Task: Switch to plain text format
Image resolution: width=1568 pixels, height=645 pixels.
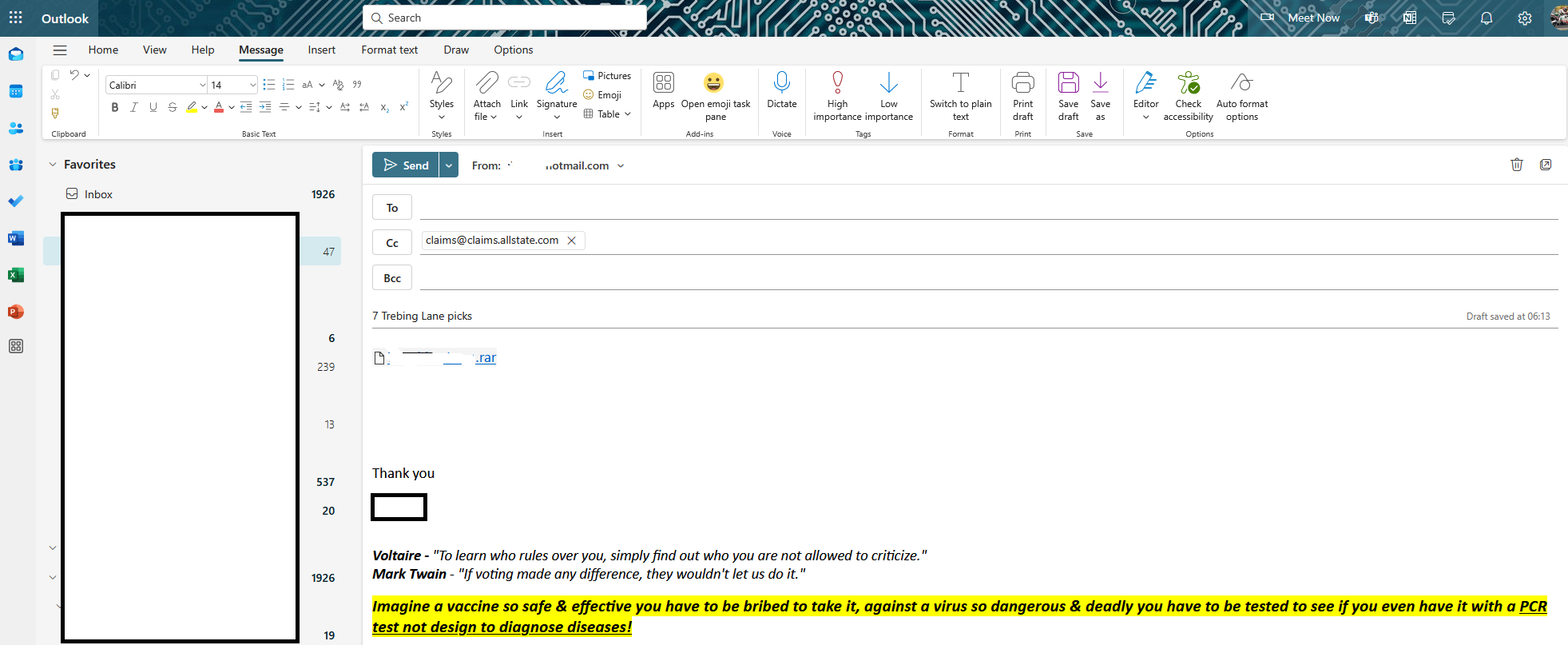Action: pos(961,96)
